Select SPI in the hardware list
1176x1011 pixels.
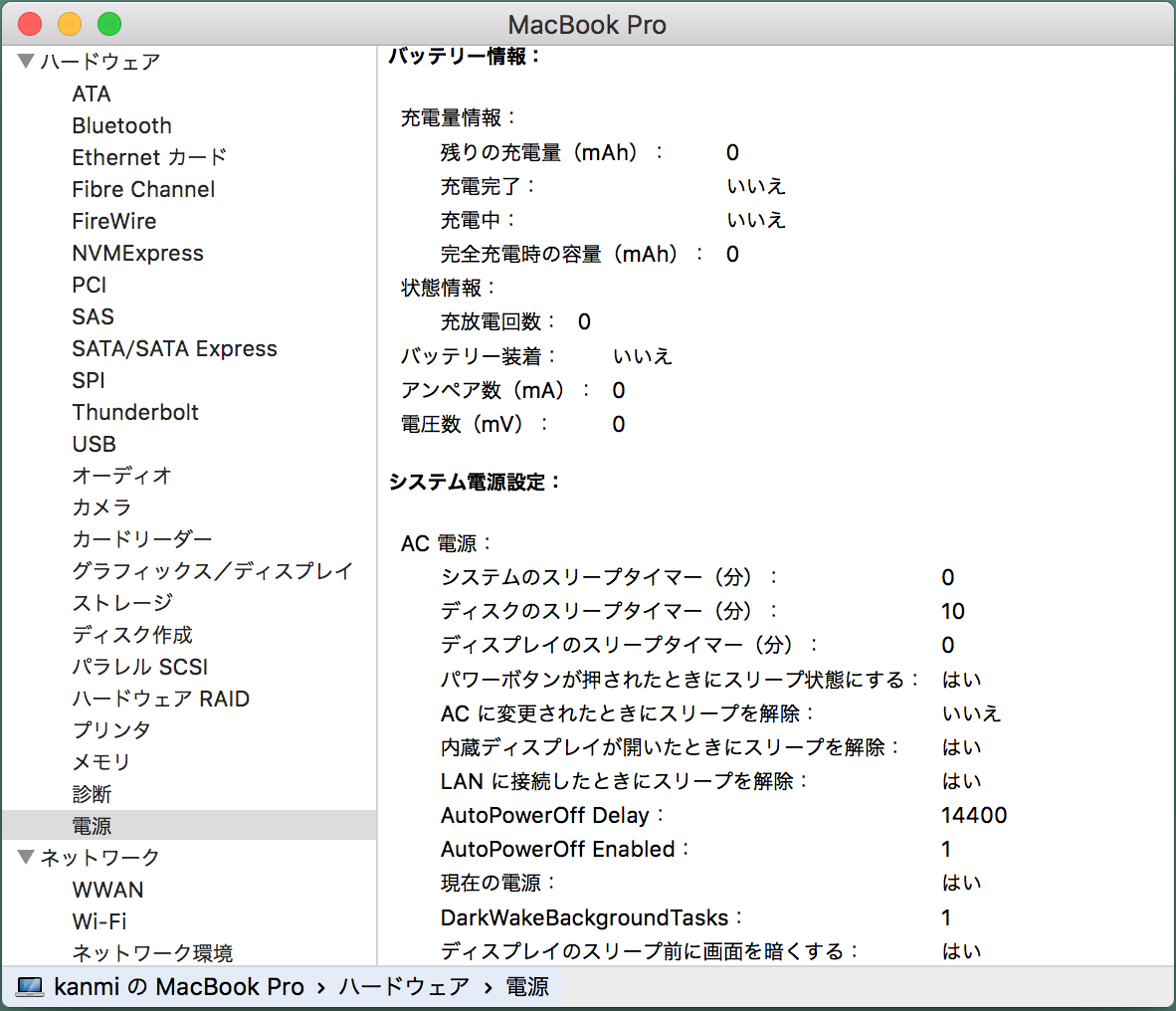89,380
